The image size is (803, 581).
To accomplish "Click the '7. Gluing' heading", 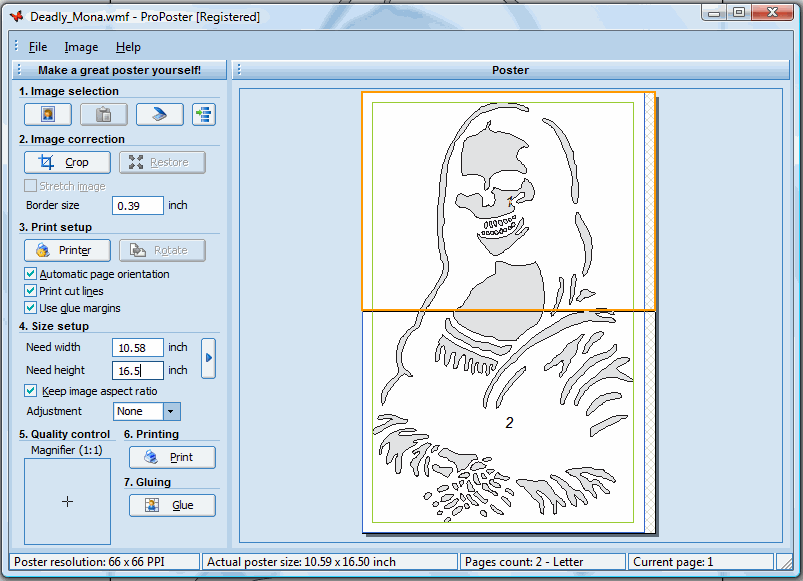I will pyautogui.click(x=147, y=482).
